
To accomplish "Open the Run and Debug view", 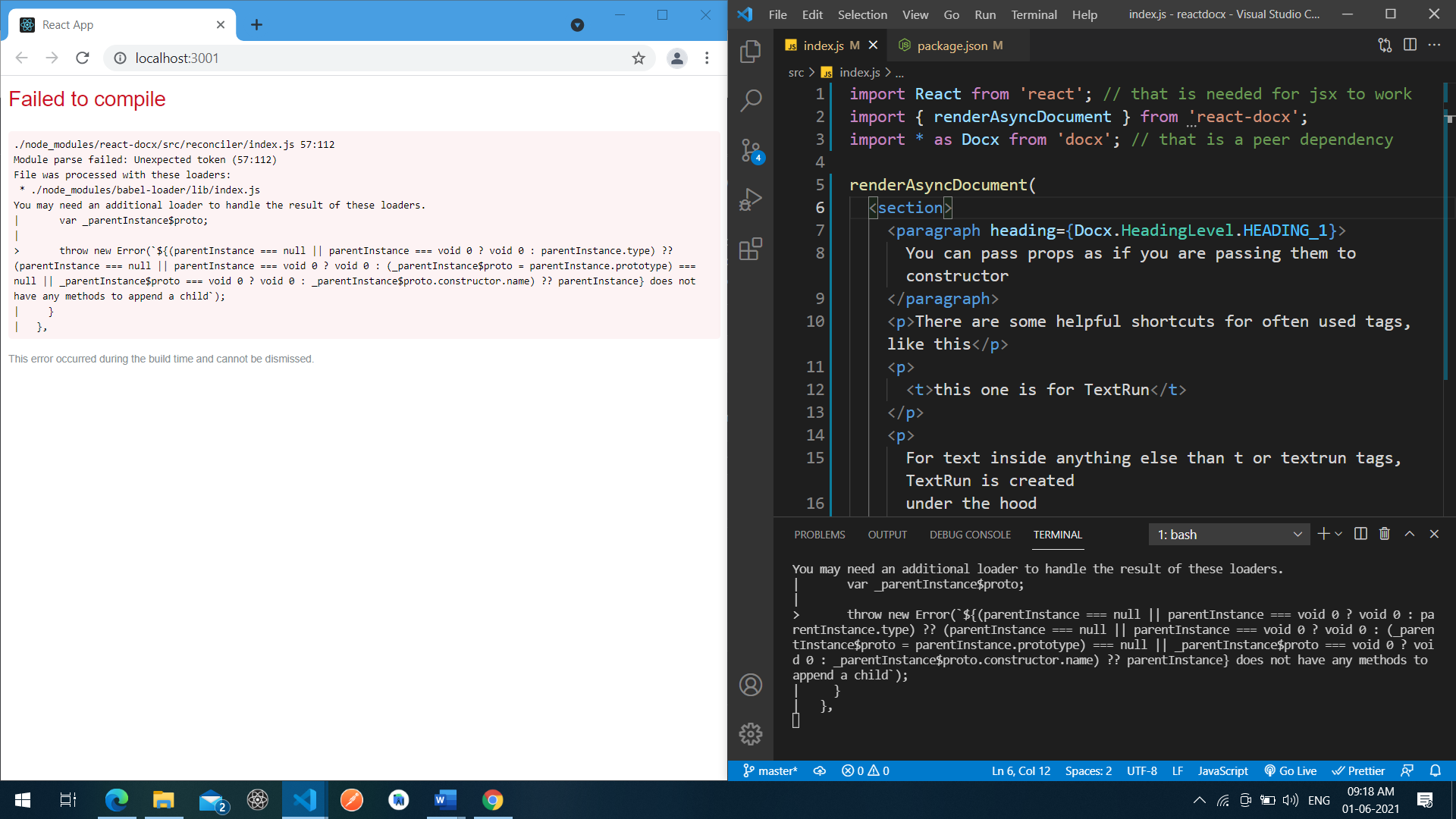I will (x=751, y=199).
